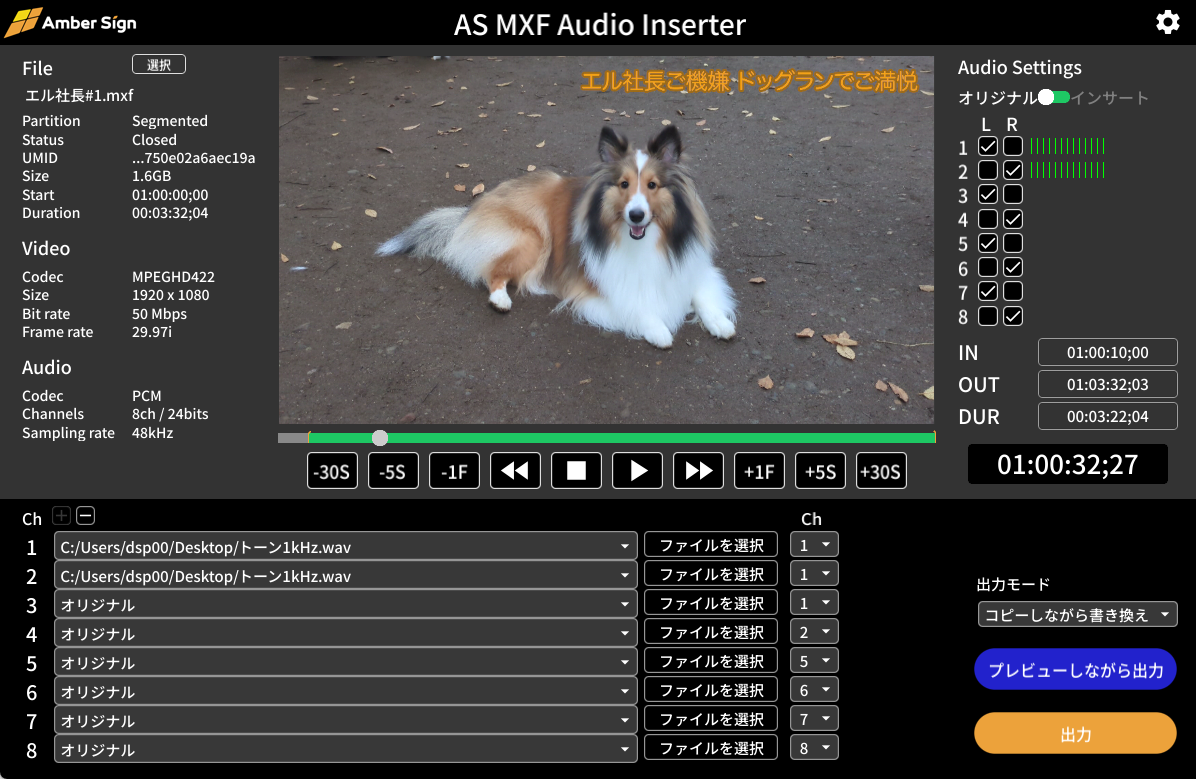Image resolution: width=1196 pixels, height=779 pixels.
Task: Click the orange 出力 button
Action: (1075, 734)
